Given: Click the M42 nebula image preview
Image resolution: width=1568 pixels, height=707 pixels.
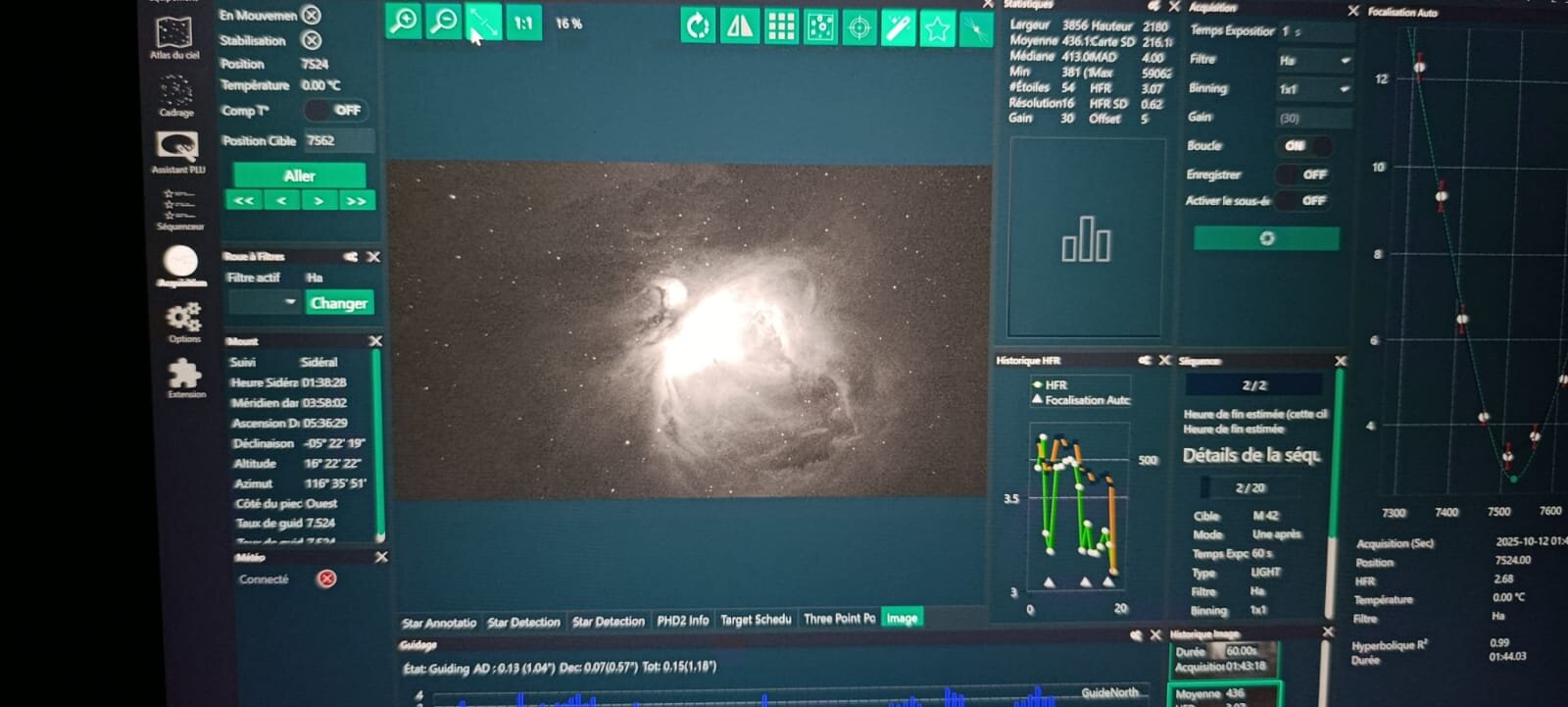Looking at the screenshot, I should 690,331.
